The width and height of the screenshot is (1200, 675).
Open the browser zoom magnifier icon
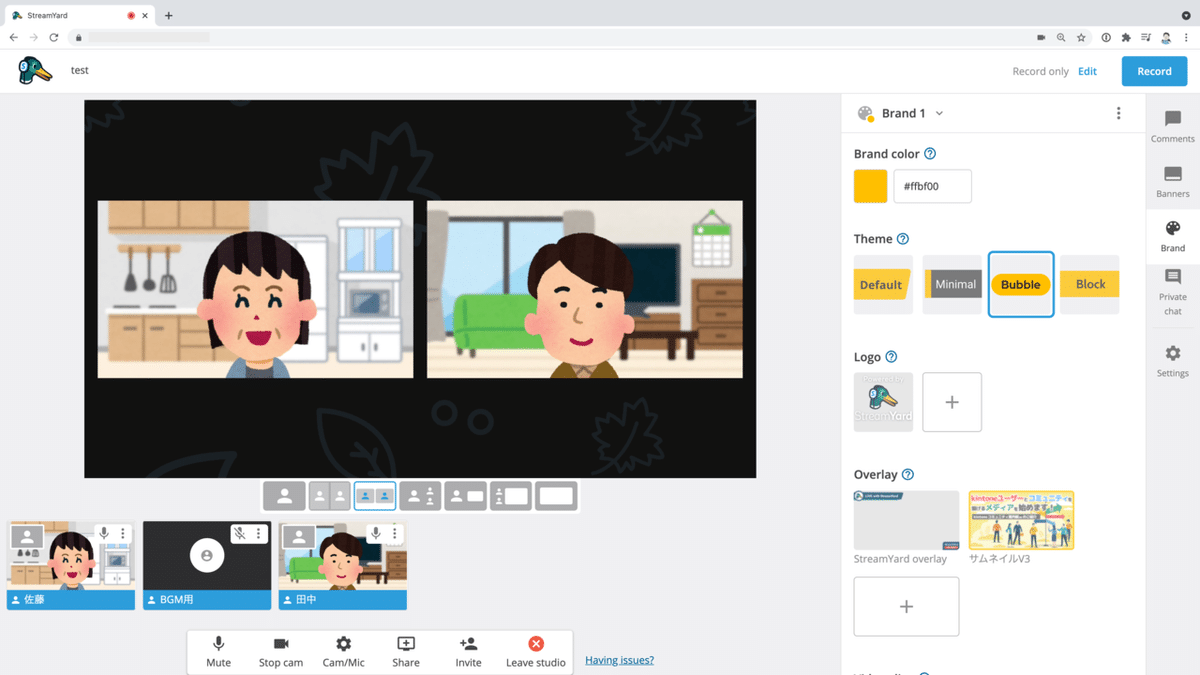1061,38
